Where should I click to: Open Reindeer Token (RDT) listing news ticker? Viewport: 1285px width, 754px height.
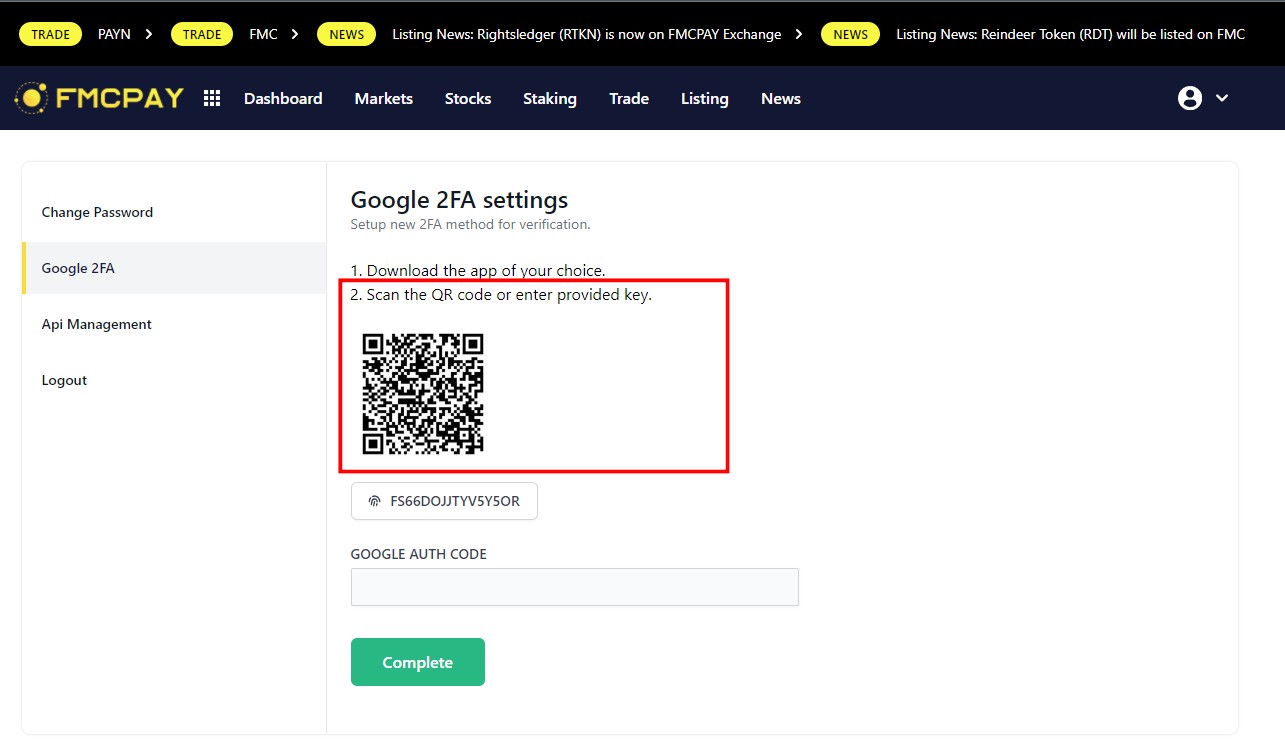pyautogui.click(x=1070, y=34)
